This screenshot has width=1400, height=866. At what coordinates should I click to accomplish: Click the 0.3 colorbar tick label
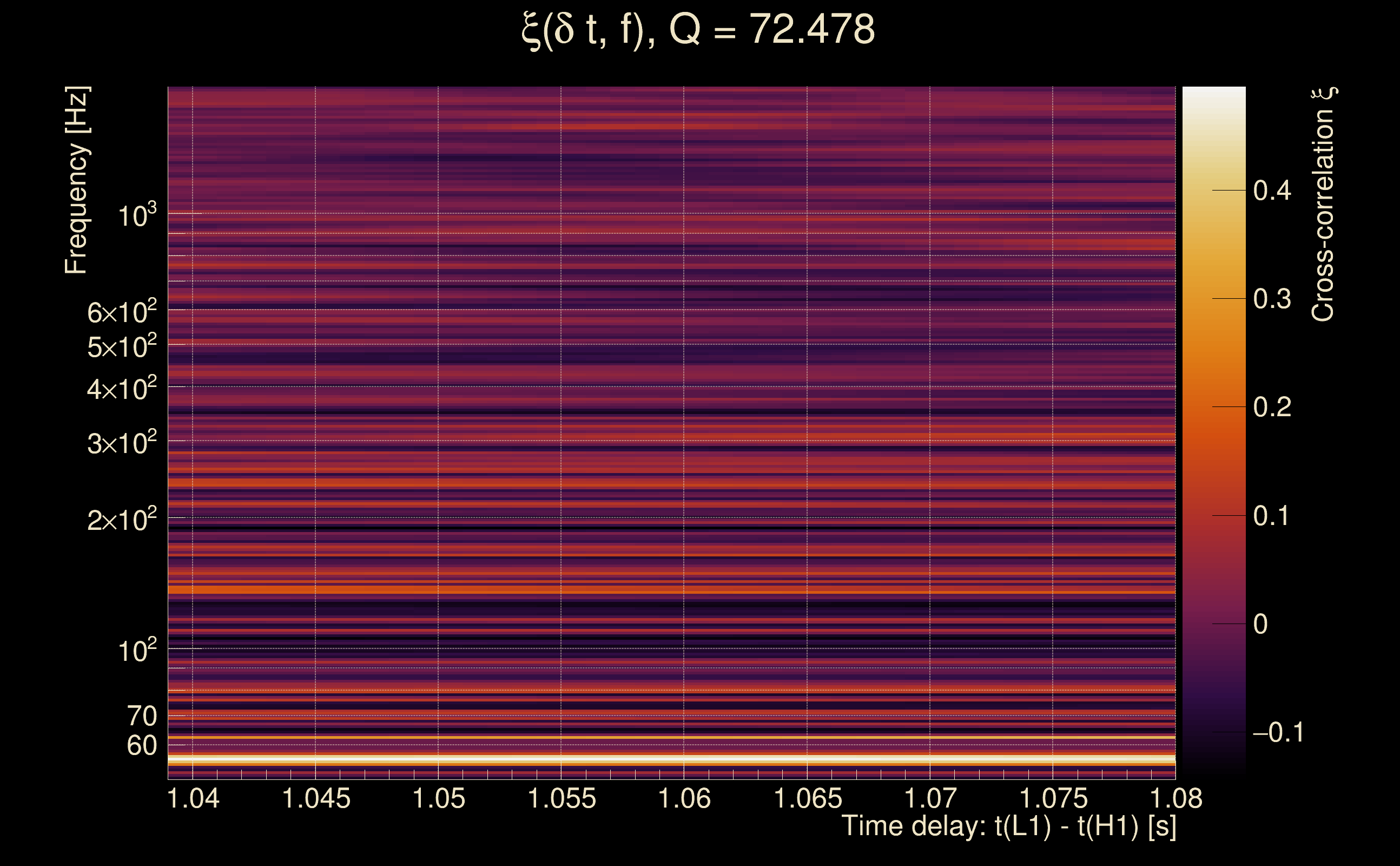pos(1272,299)
